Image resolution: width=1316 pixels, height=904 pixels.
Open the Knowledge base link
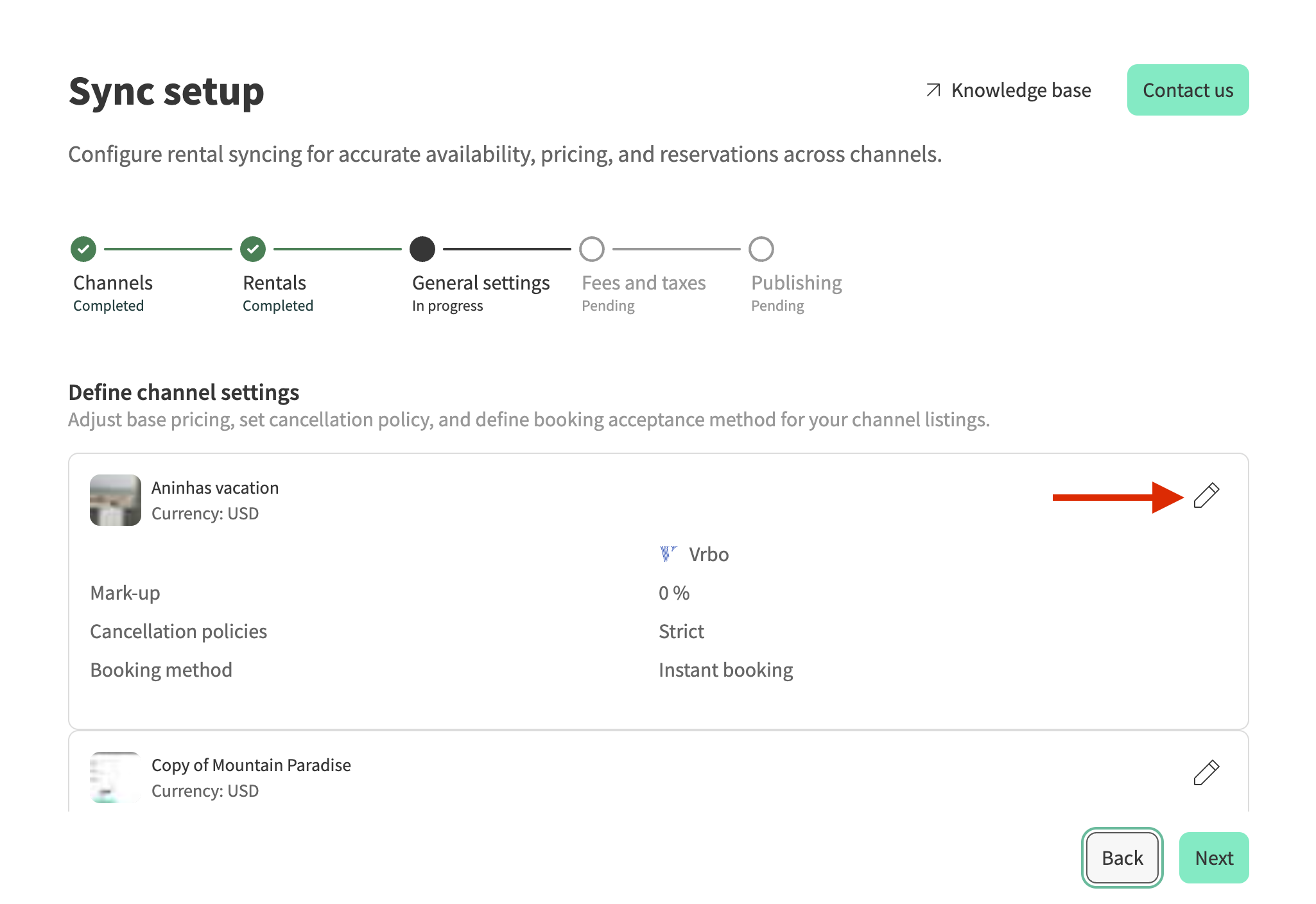click(x=1021, y=91)
